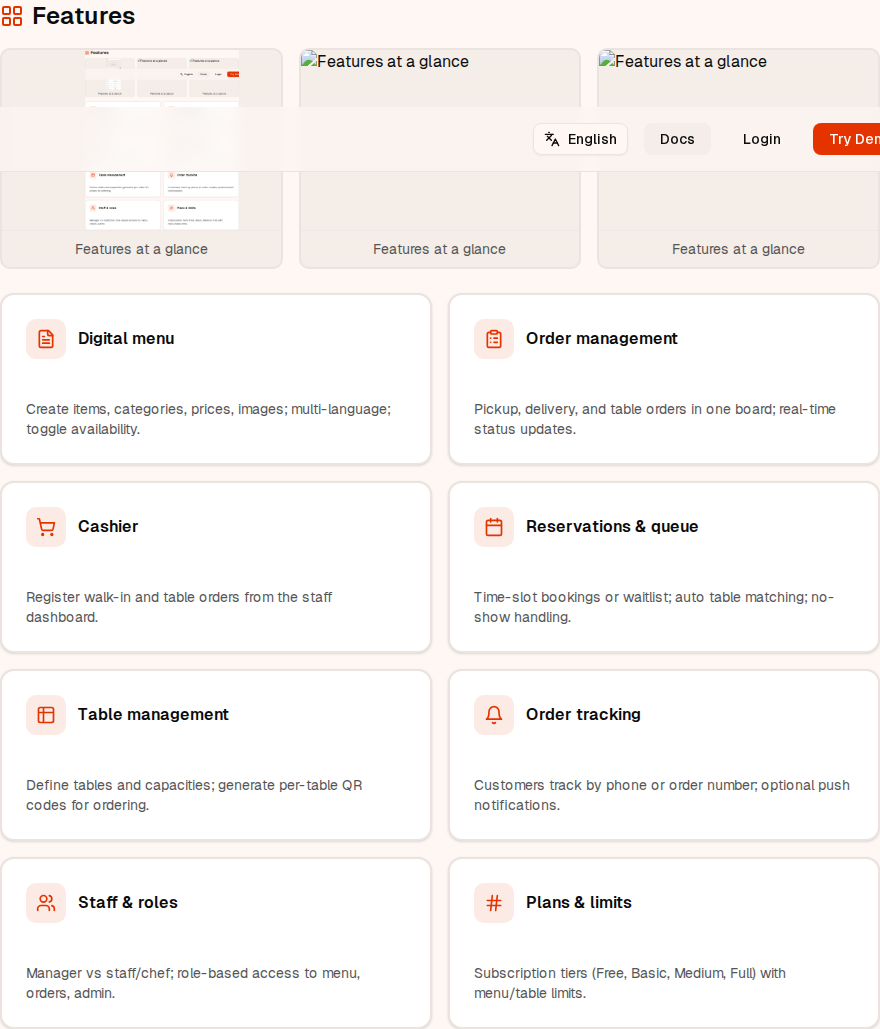Image resolution: width=880 pixels, height=1029 pixels.
Task: Click the Features heading link
Action: tap(83, 15)
